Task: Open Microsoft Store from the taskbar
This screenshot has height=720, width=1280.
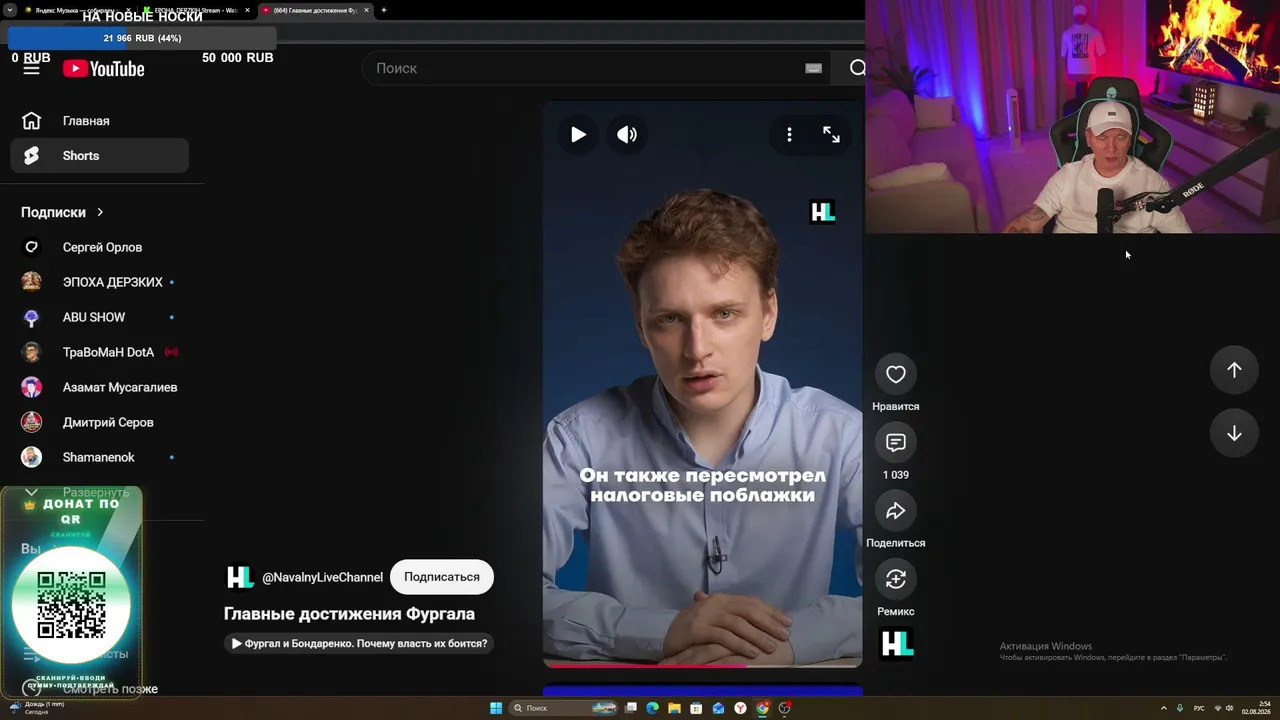Action: (696, 708)
